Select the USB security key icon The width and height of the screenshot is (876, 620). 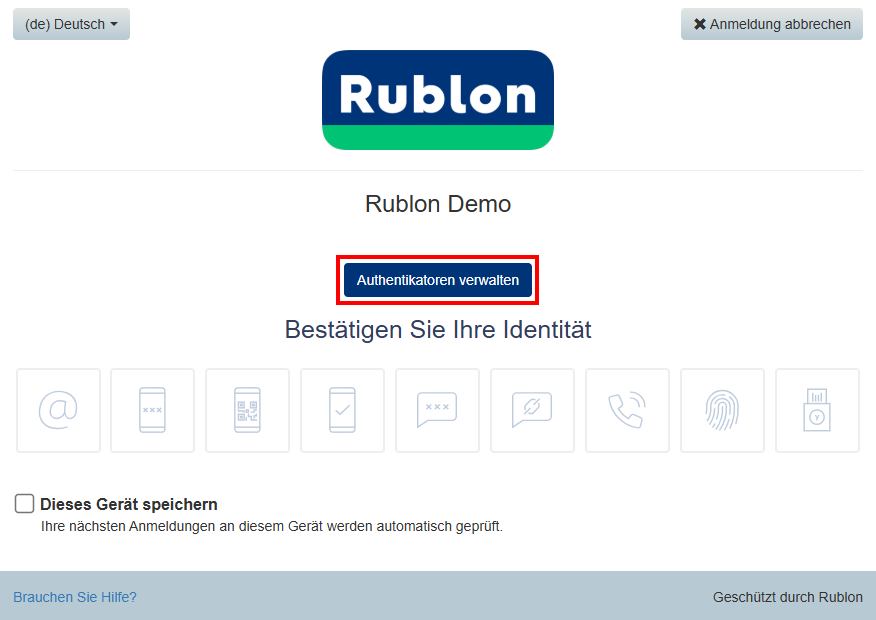point(817,410)
